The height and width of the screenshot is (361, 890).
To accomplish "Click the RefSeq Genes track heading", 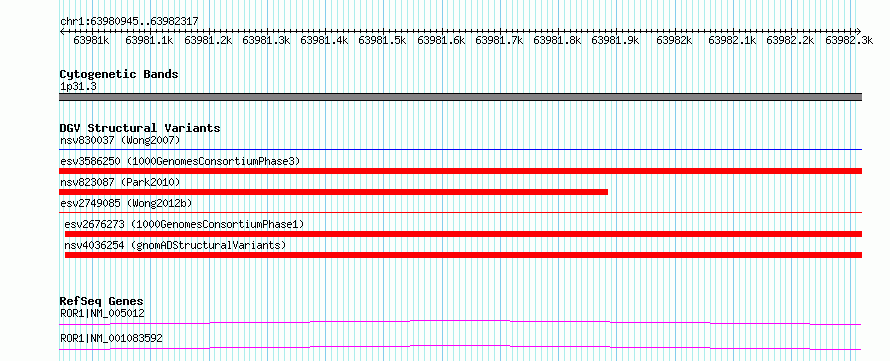I will pyautogui.click(x=102, y=301).
